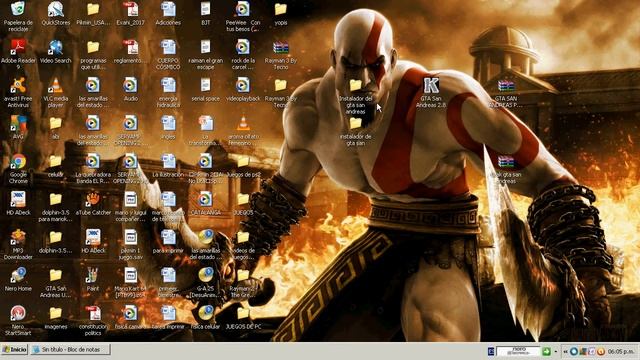
Task: Select the 'crack gta san andreas' archive
Action: 506,168
